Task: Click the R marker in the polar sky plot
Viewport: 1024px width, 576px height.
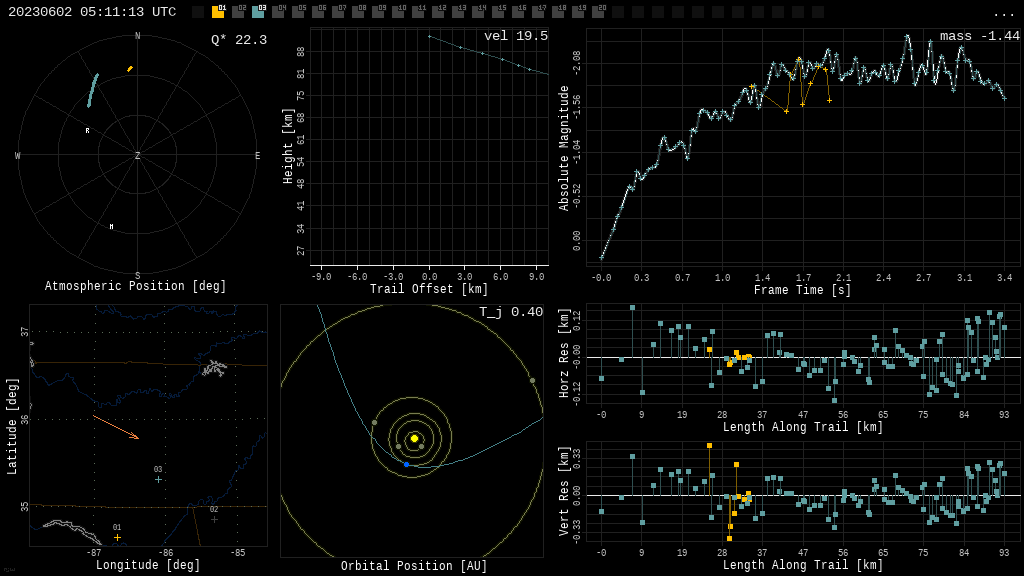Action: (87, 131)
